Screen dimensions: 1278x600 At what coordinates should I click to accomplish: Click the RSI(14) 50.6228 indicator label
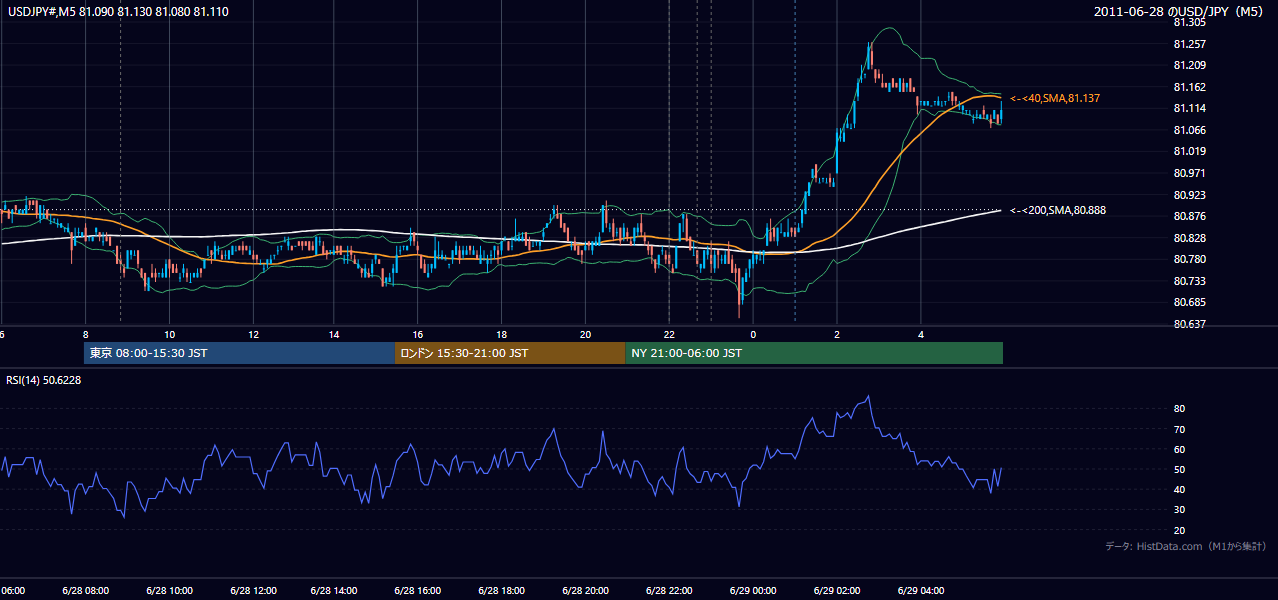pyautogui.click(x=44, y=380)
